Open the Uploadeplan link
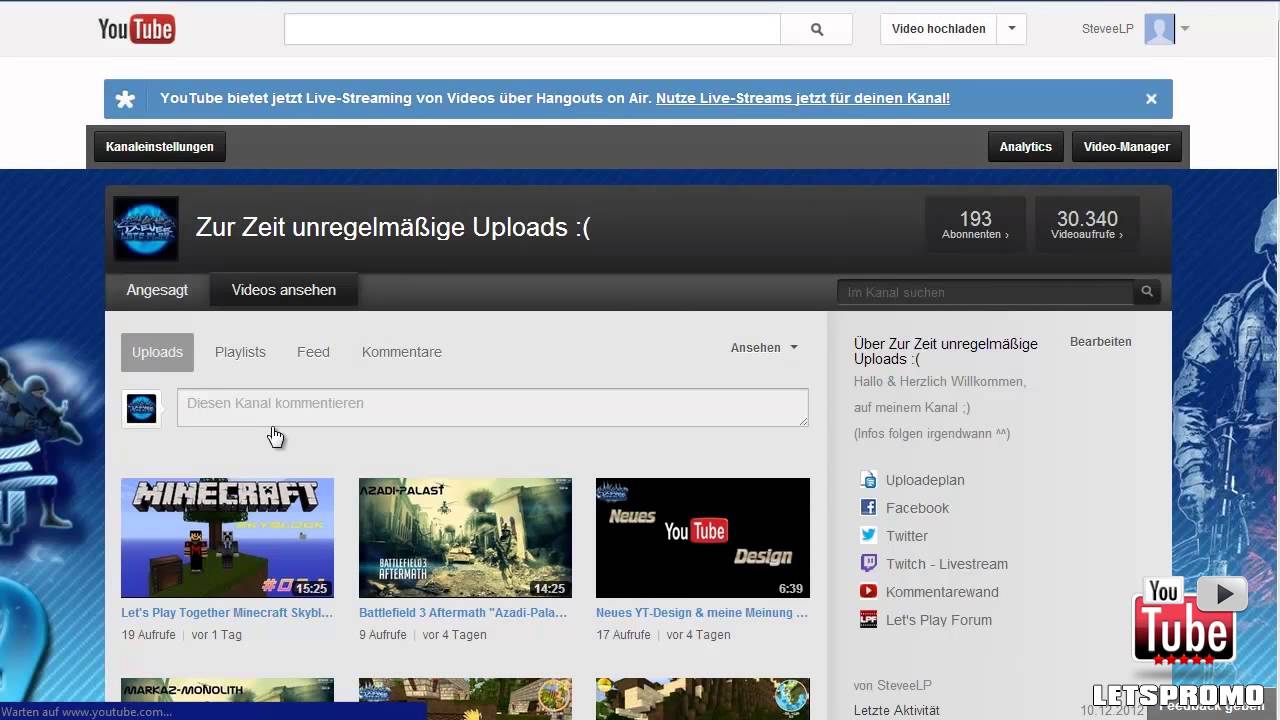The image size is (1280, 720). coord(925,480)
